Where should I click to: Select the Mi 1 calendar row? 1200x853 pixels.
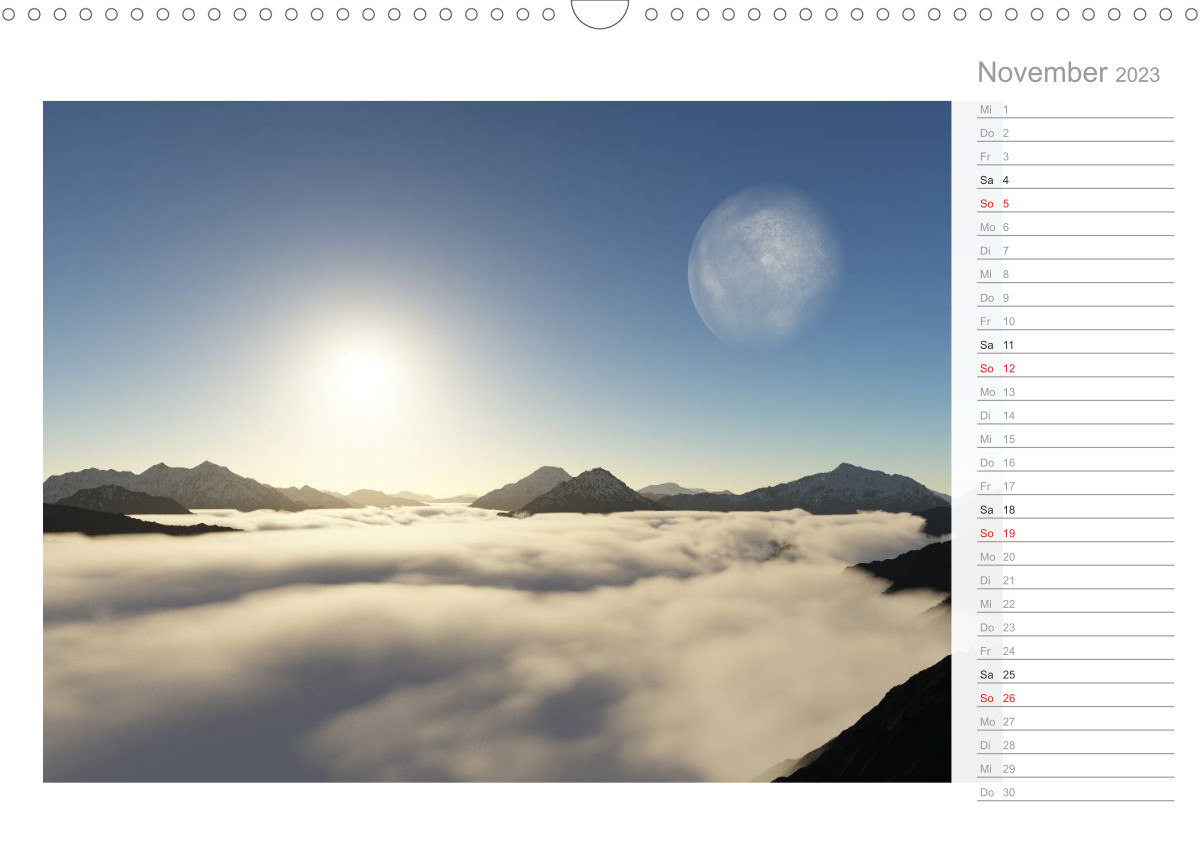[1075, 109]
